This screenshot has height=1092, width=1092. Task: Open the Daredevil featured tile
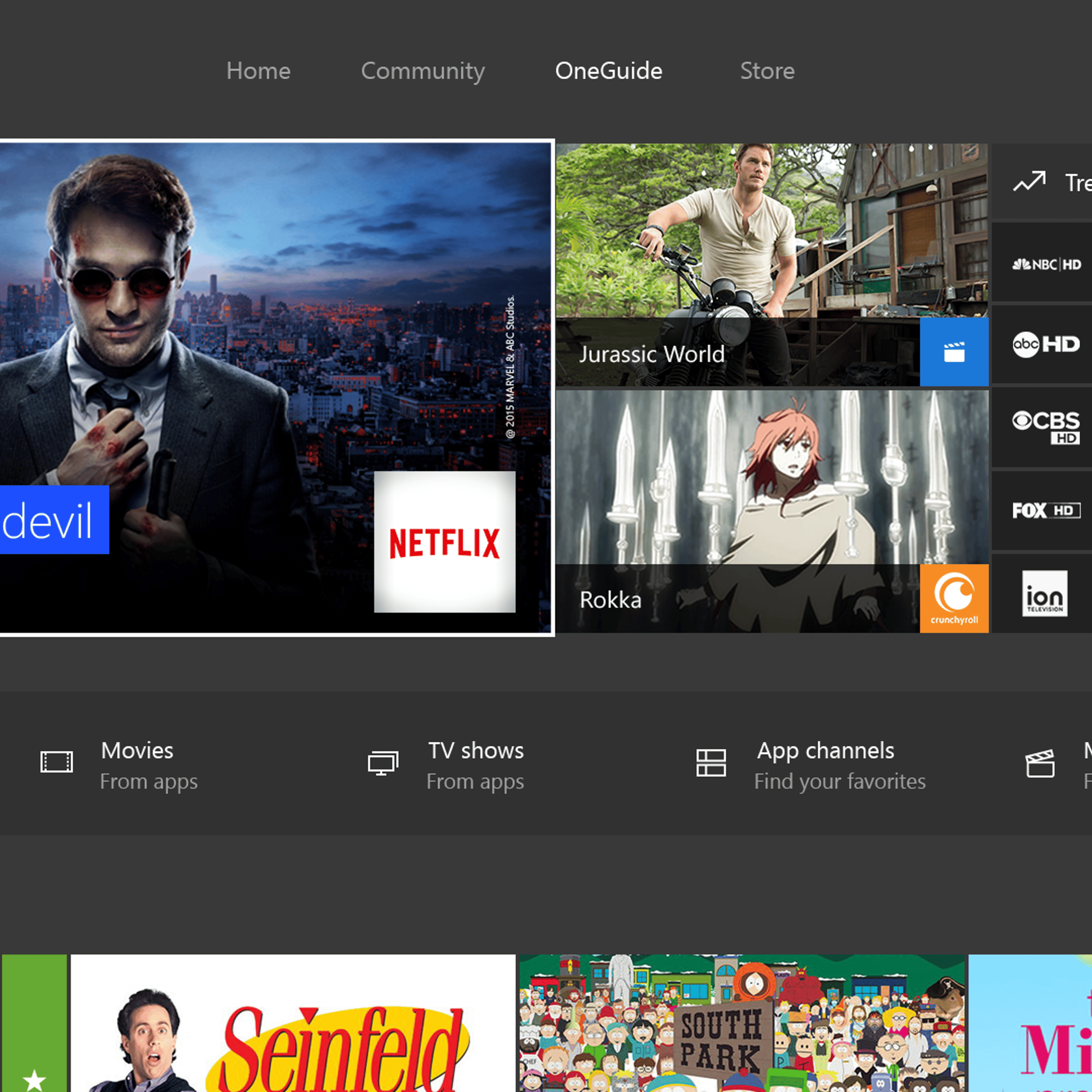276,388
